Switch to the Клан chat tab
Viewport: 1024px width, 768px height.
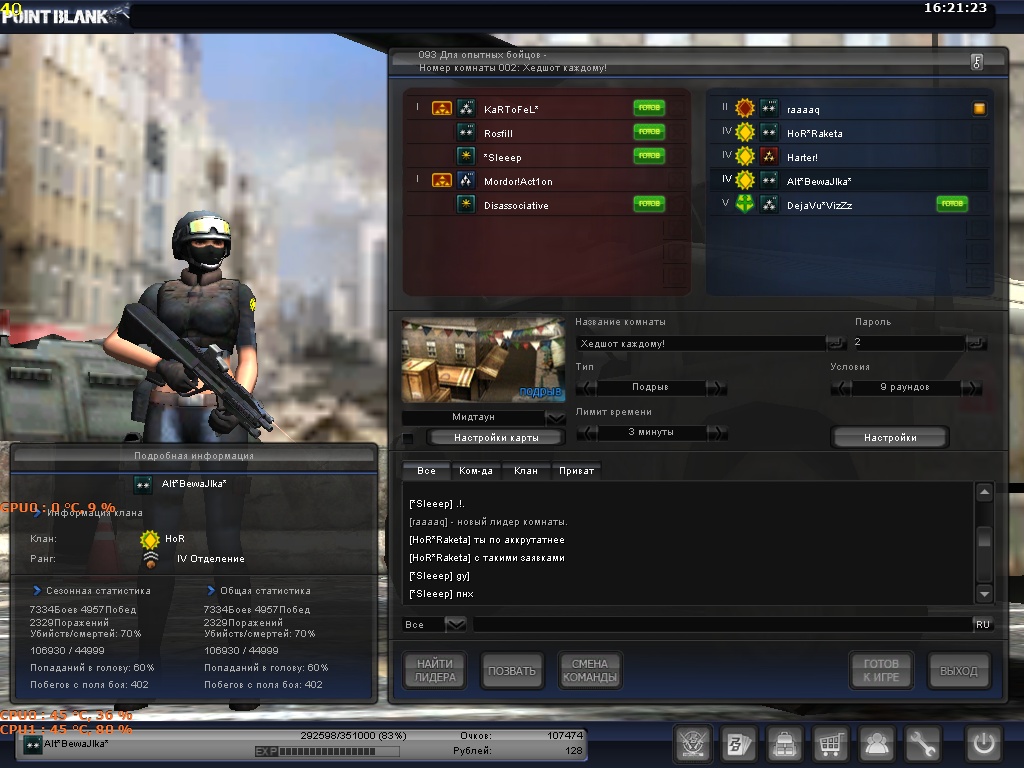tap(526, 471)
